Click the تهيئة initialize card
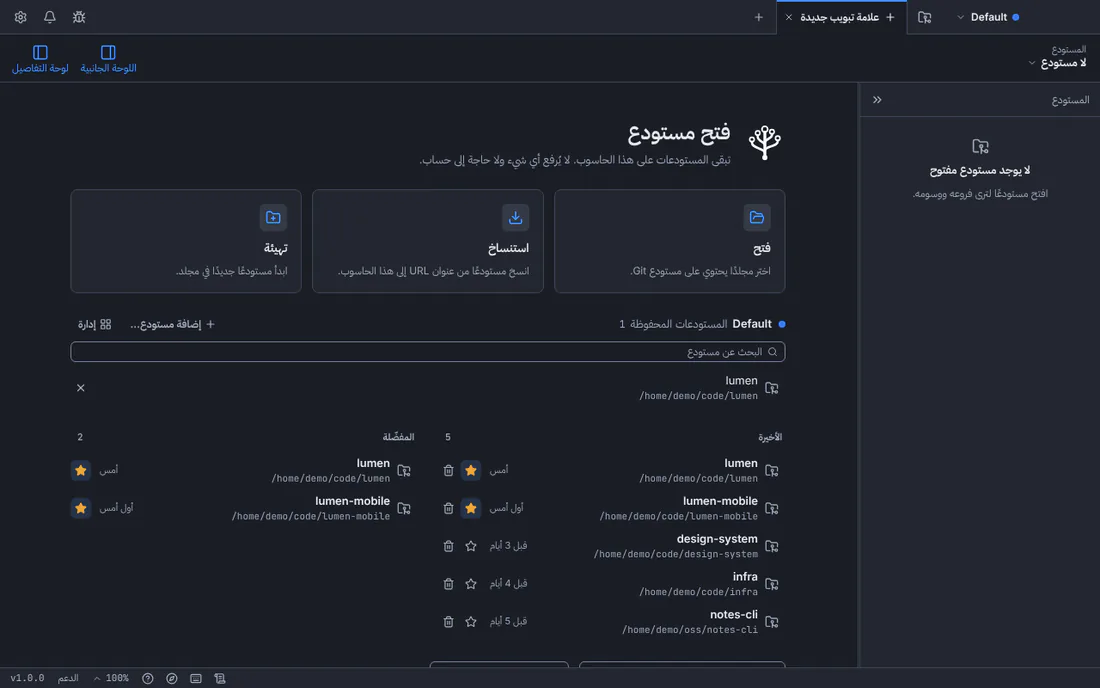Viewport: 1100px width, 688px height. [x=186, y=241]
